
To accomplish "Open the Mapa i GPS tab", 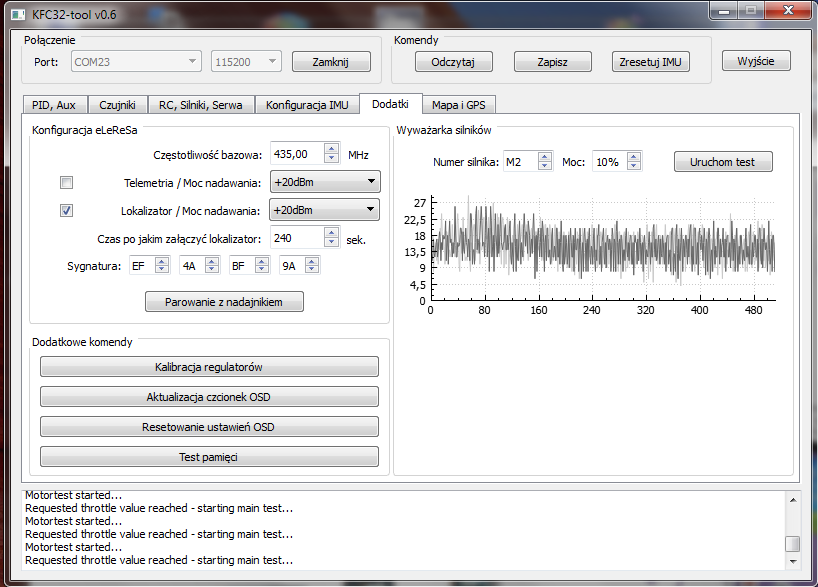I will click(x=459, y=105).
